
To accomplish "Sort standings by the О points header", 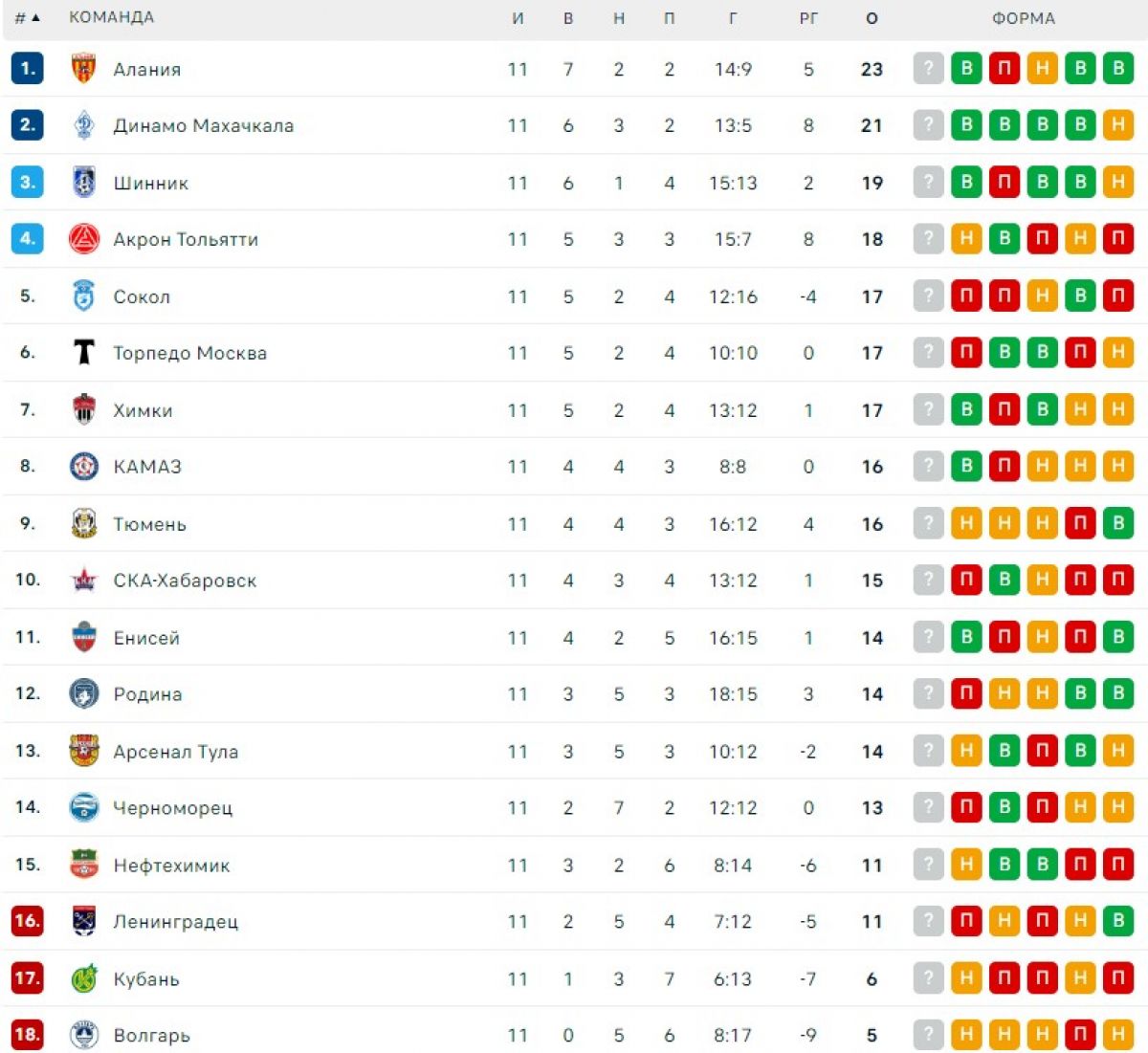I will tap(872, 18).
